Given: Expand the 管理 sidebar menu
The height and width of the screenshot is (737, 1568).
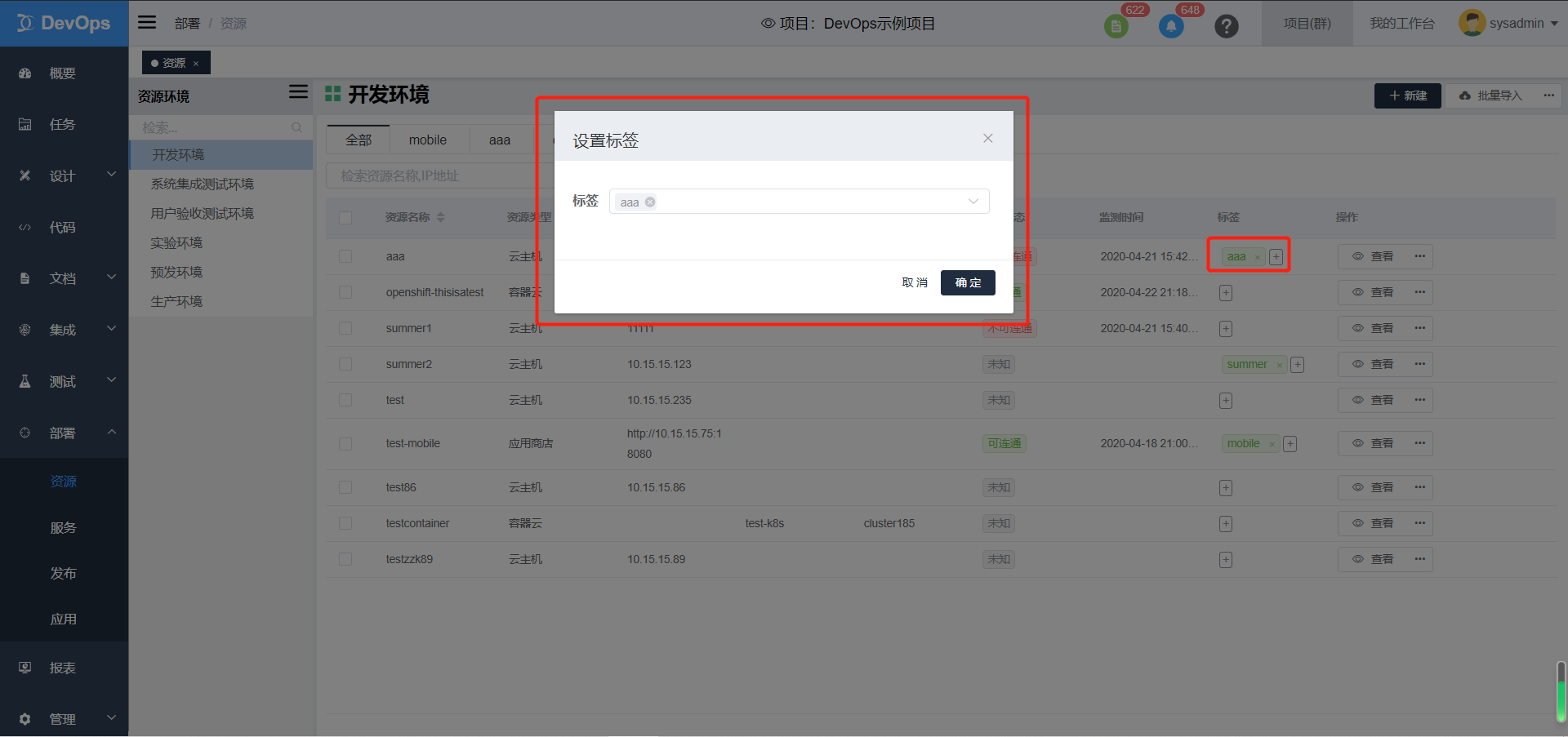Looking at the screenshot, I should [111, 717].
